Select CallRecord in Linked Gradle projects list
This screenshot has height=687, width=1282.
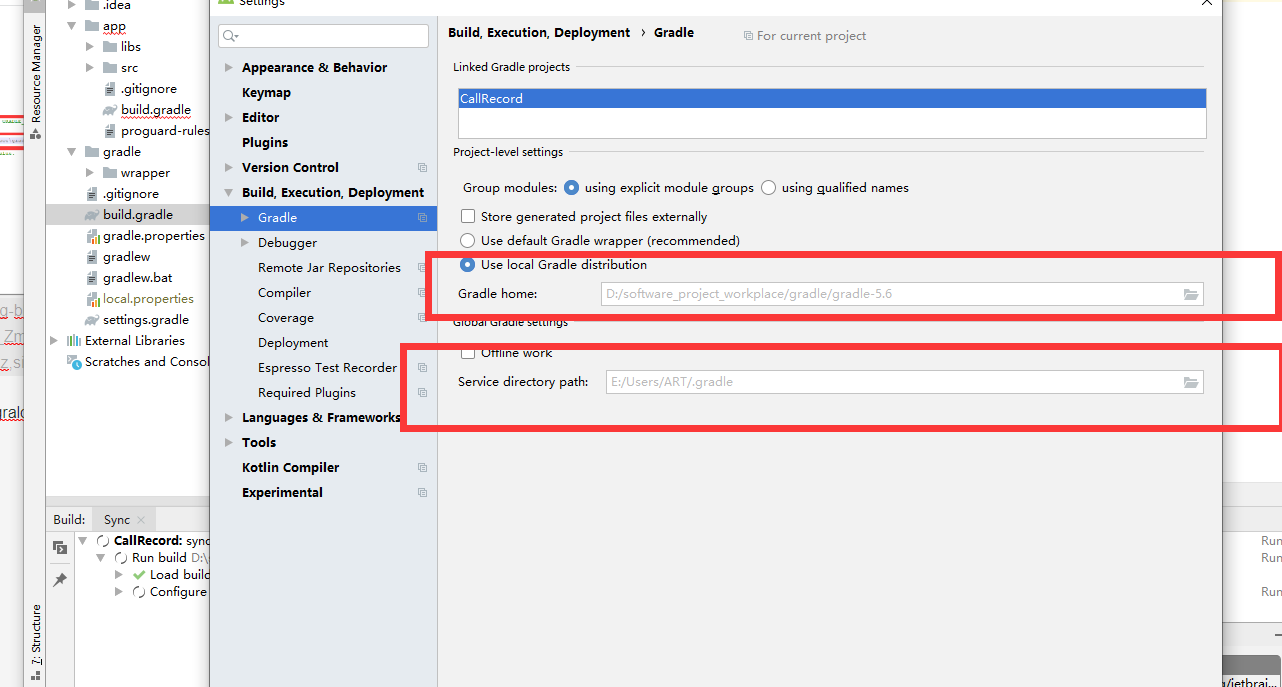[x=490, y=98]
